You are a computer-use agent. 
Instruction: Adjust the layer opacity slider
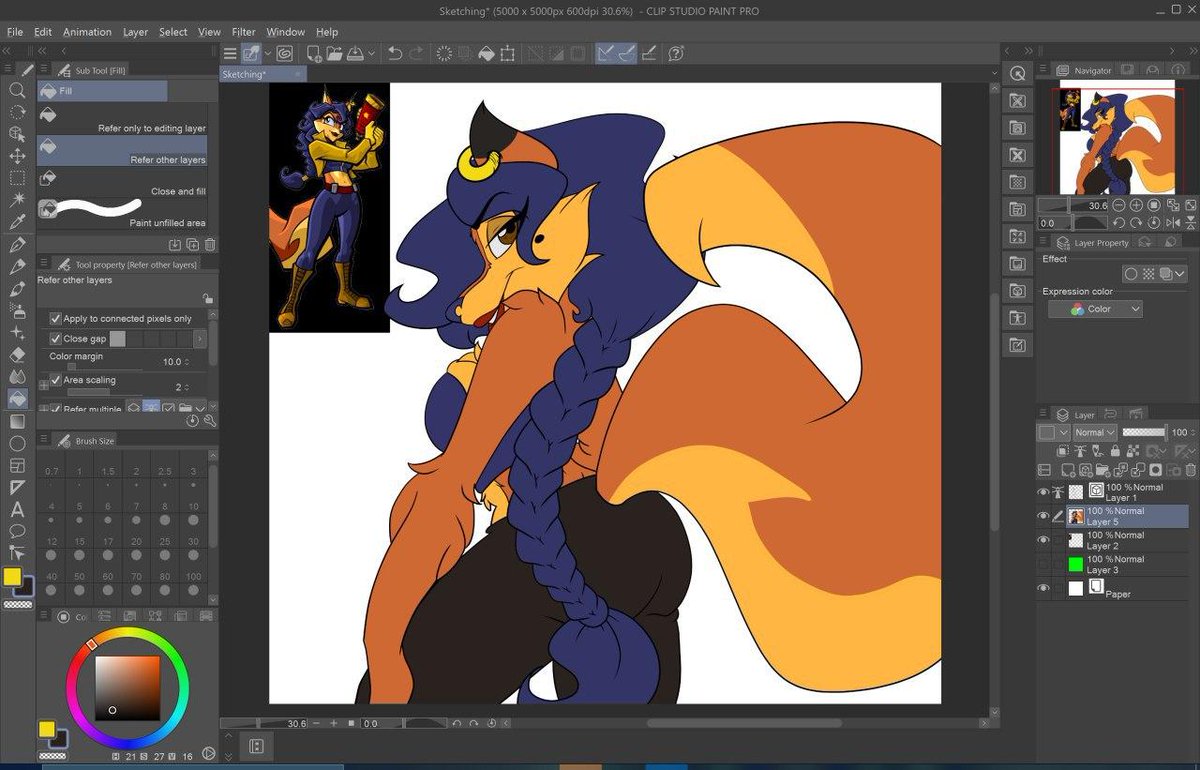[x=1144, y=432]
